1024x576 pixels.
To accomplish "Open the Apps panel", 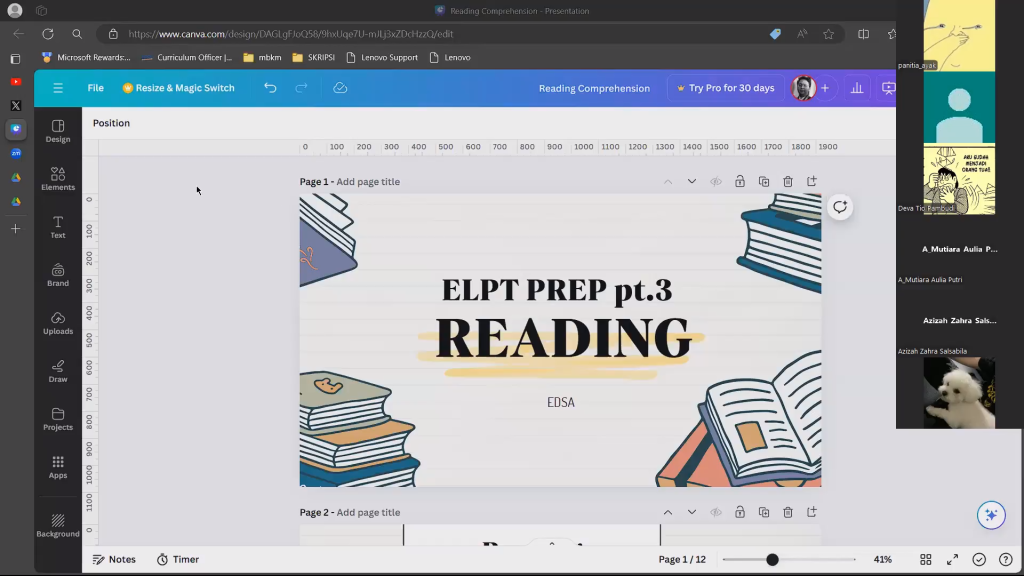I will tap(58, 467).
